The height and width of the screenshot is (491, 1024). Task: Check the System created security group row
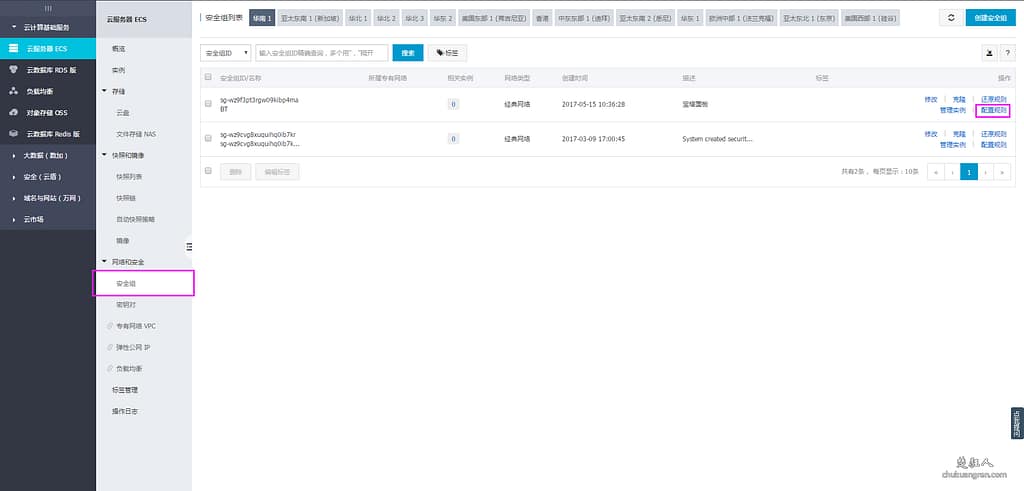coord(208,138)
